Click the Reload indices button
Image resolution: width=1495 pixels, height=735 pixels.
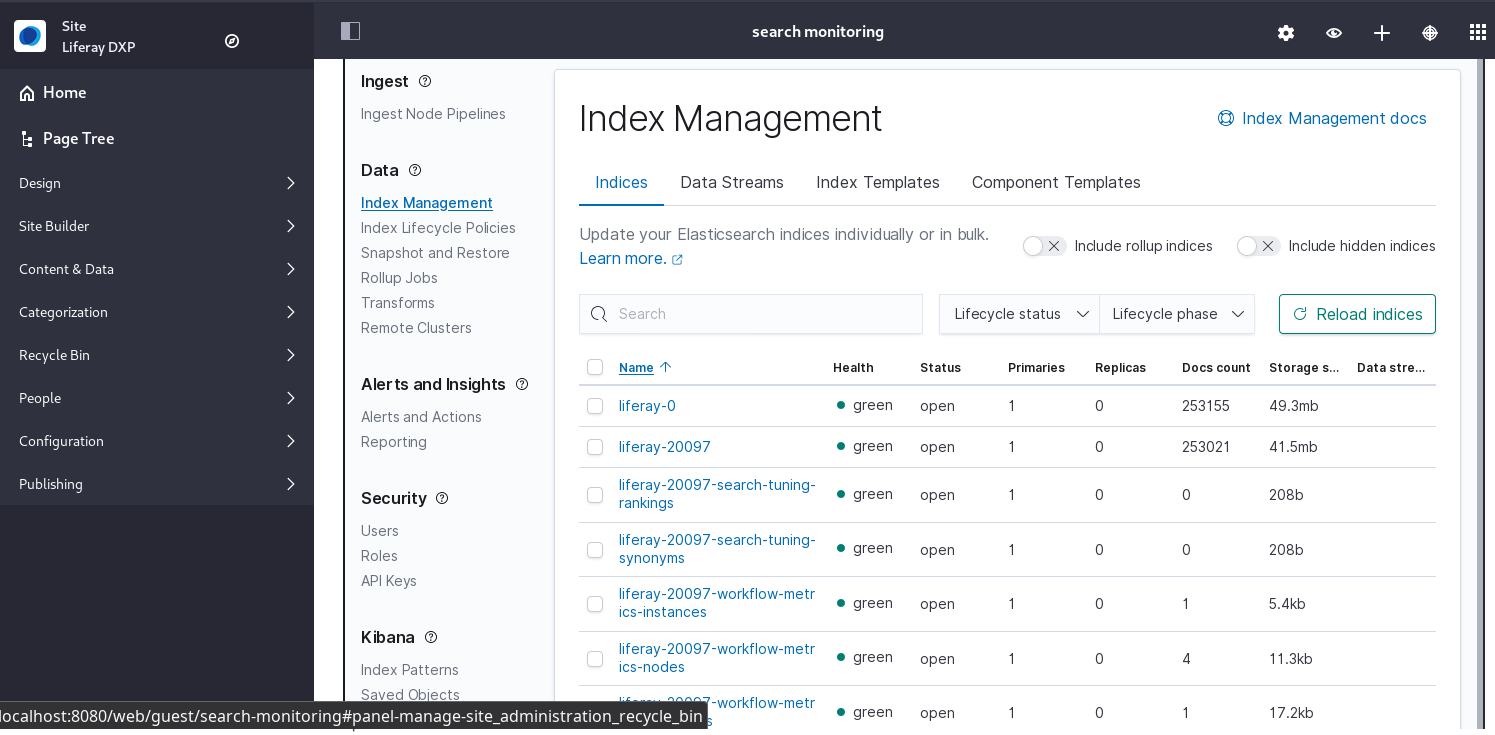click(1357, 314)
